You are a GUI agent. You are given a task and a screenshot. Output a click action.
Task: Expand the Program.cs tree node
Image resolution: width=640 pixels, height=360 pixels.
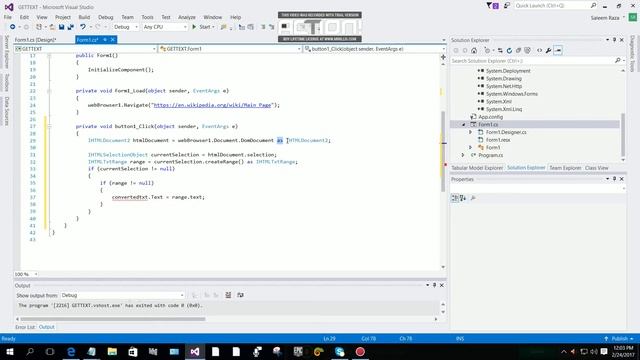click(463, 155)
